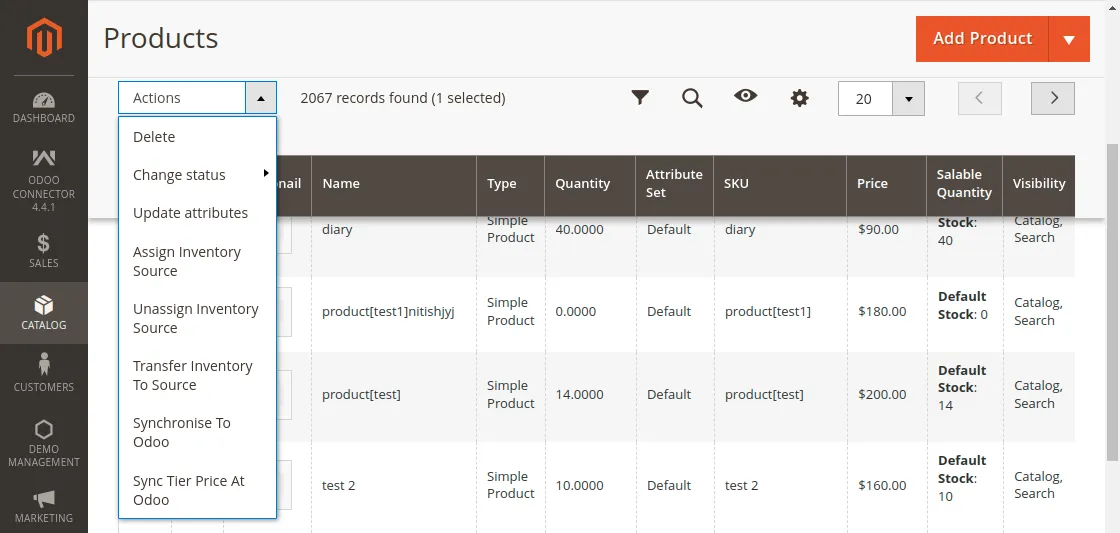Image resolution: width=1120 pixels, height=533 pixels.
Task: Sort by the Name column header
Action: click(x=394, y=184)
